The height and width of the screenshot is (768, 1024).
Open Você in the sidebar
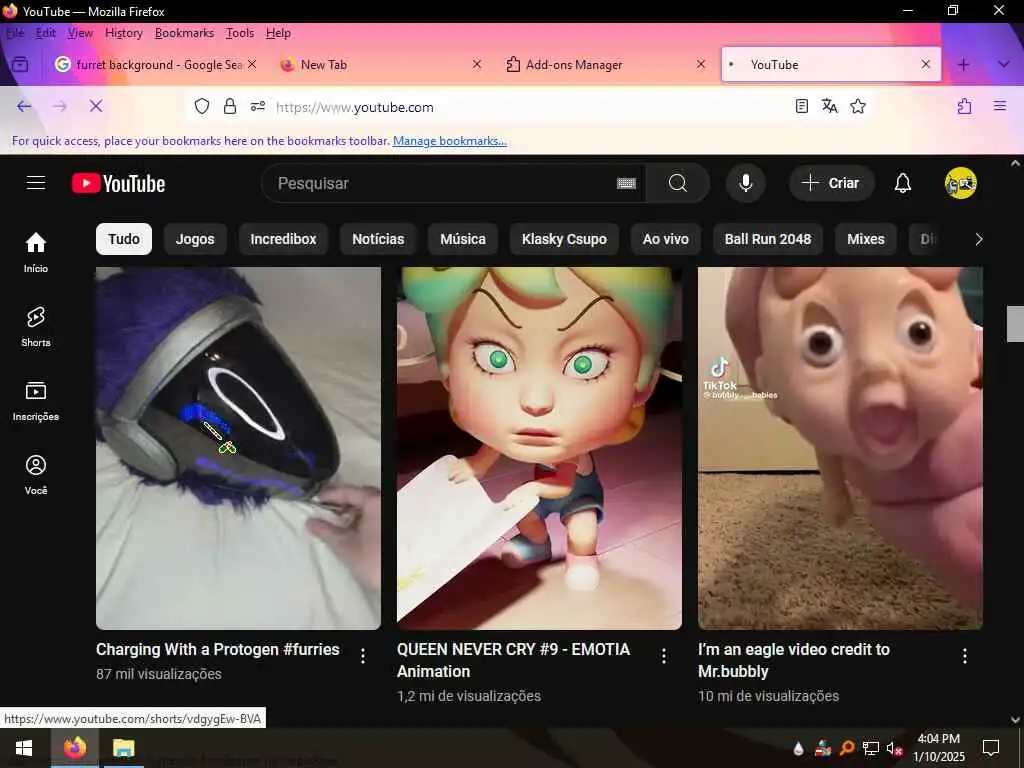pyautogui.click(x=36, y=475)
